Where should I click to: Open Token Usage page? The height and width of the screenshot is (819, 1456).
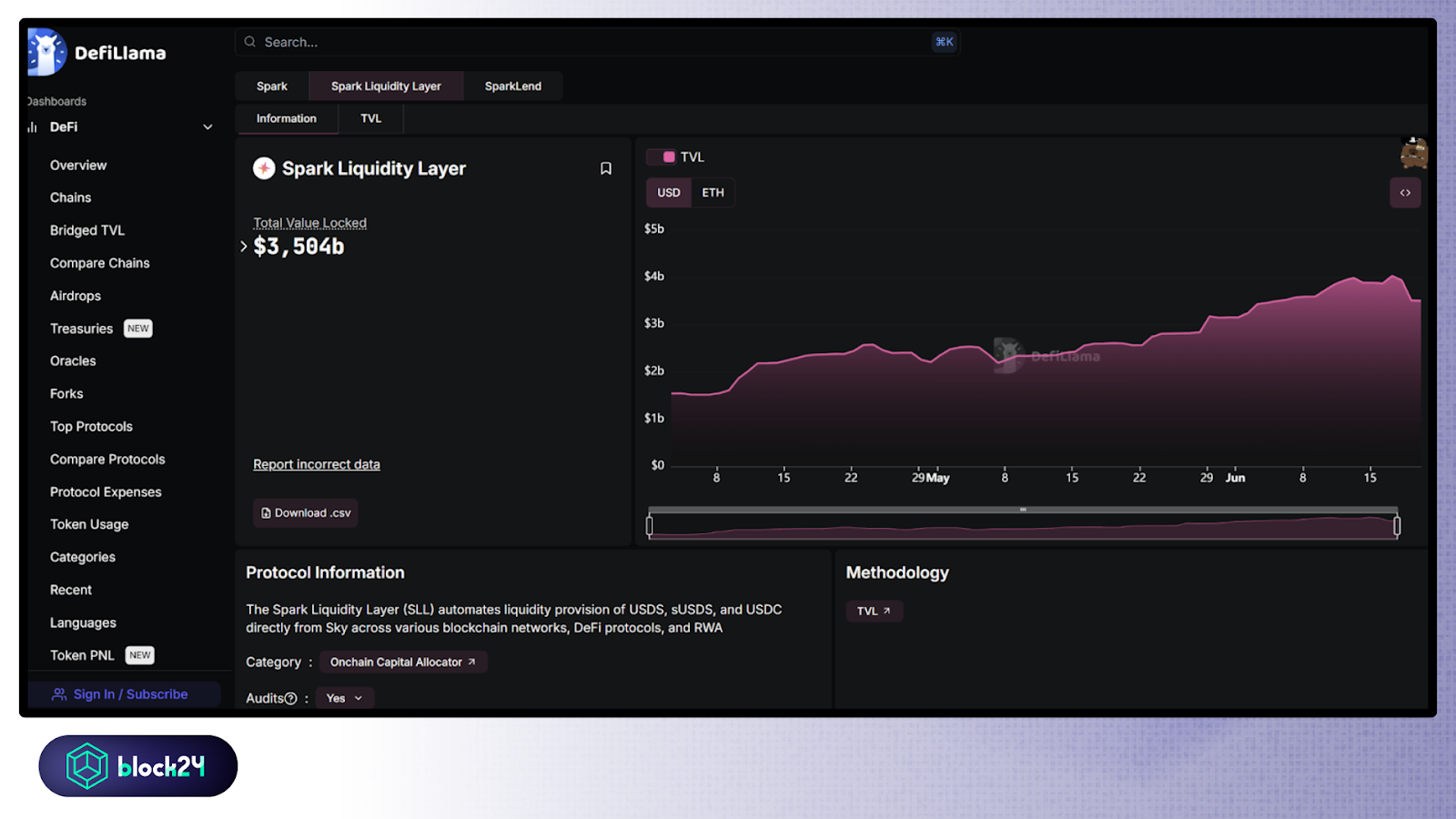coord(89,525)
